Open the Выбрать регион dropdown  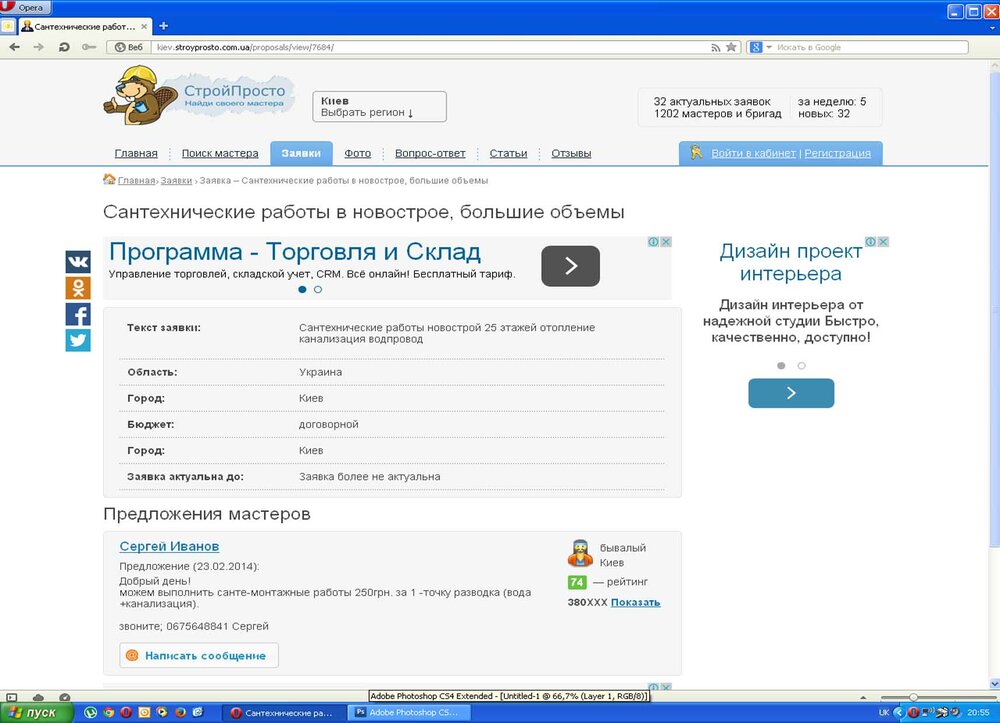tap(379, 106)
